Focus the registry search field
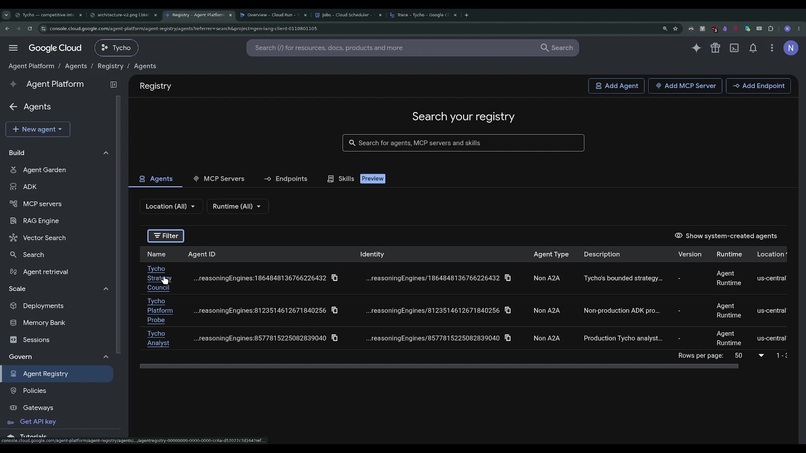 463,143
